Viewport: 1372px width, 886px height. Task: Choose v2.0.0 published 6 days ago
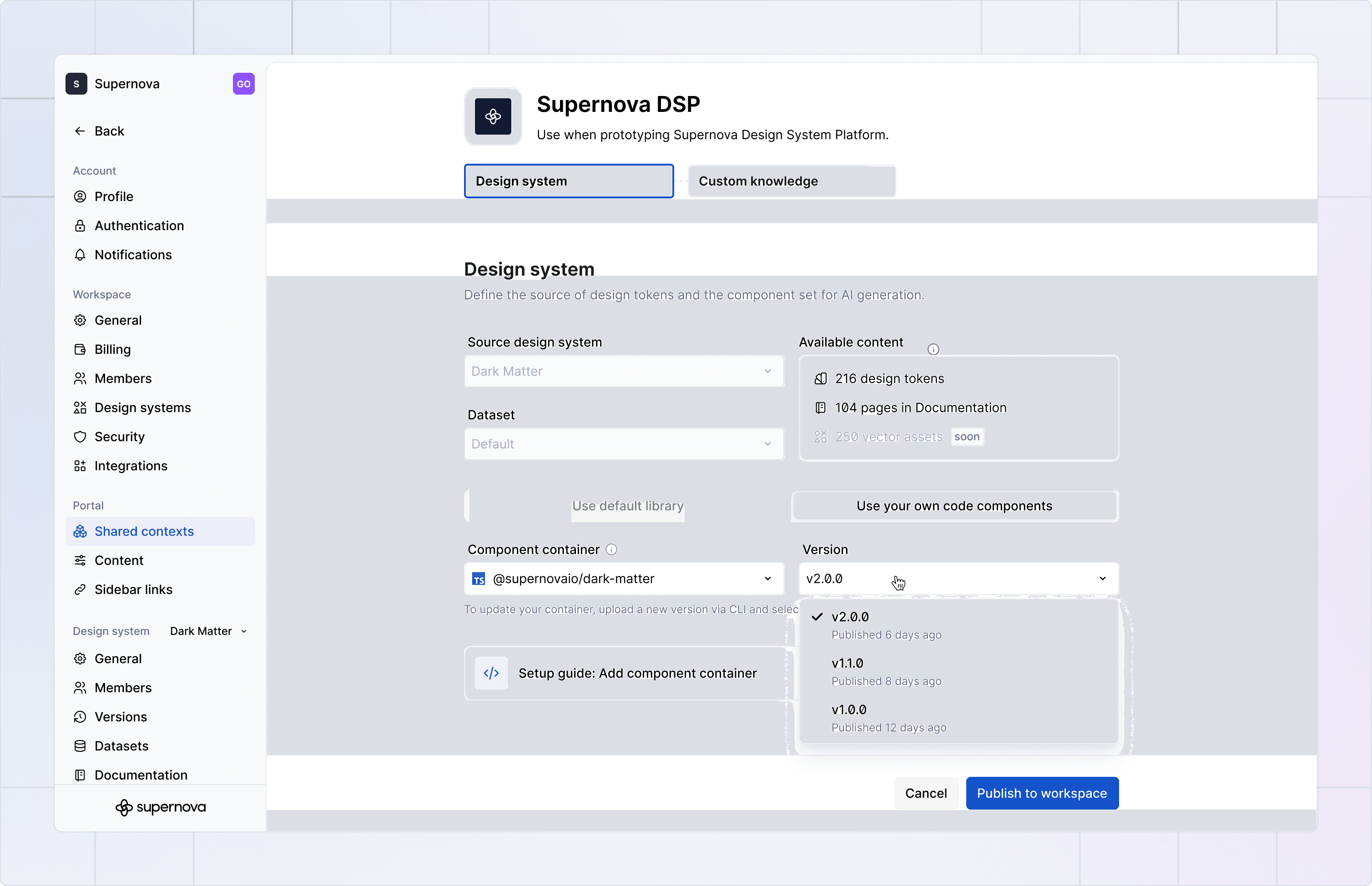[x=959, y=625]
